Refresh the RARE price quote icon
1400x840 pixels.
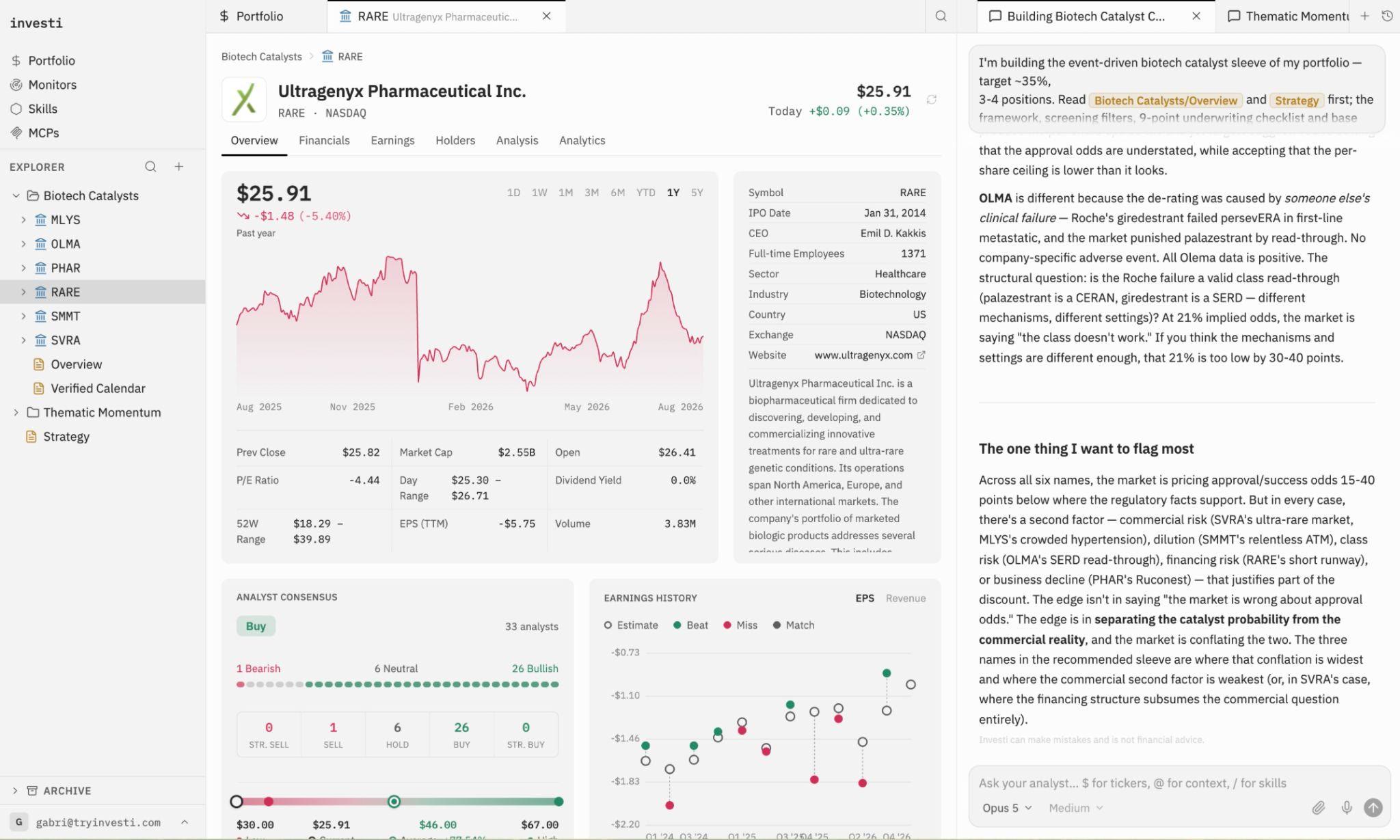point(931,100)
